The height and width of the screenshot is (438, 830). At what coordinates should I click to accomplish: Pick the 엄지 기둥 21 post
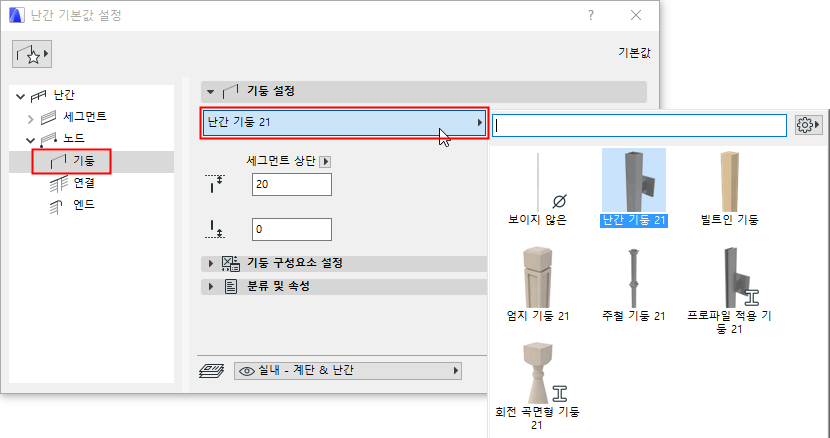pyautogui.click(x=538, y=284)
